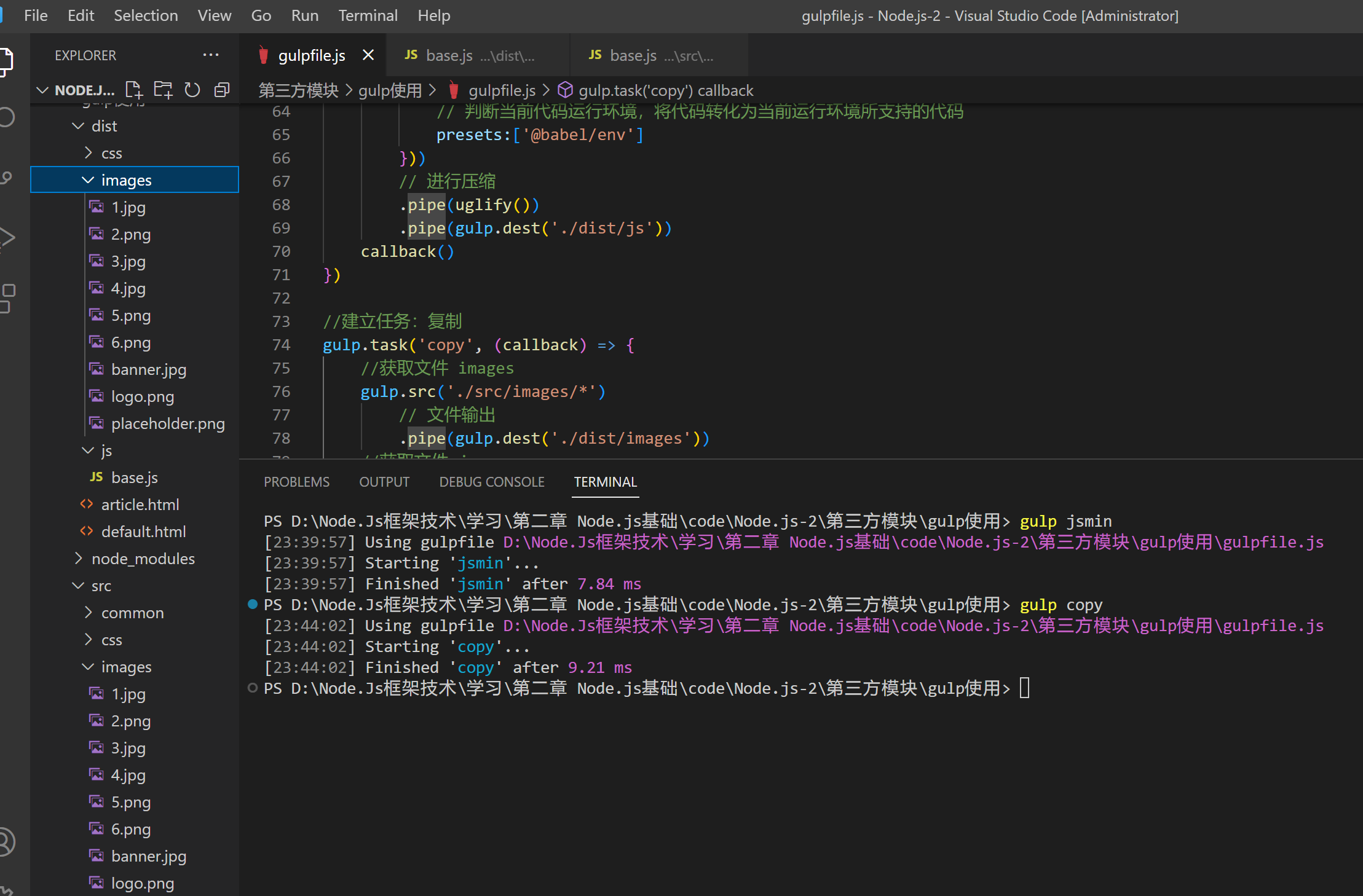1363x896 pixels.
Task: Click gulp使用 in the breadcrumb path
Action: pos(390,90)
